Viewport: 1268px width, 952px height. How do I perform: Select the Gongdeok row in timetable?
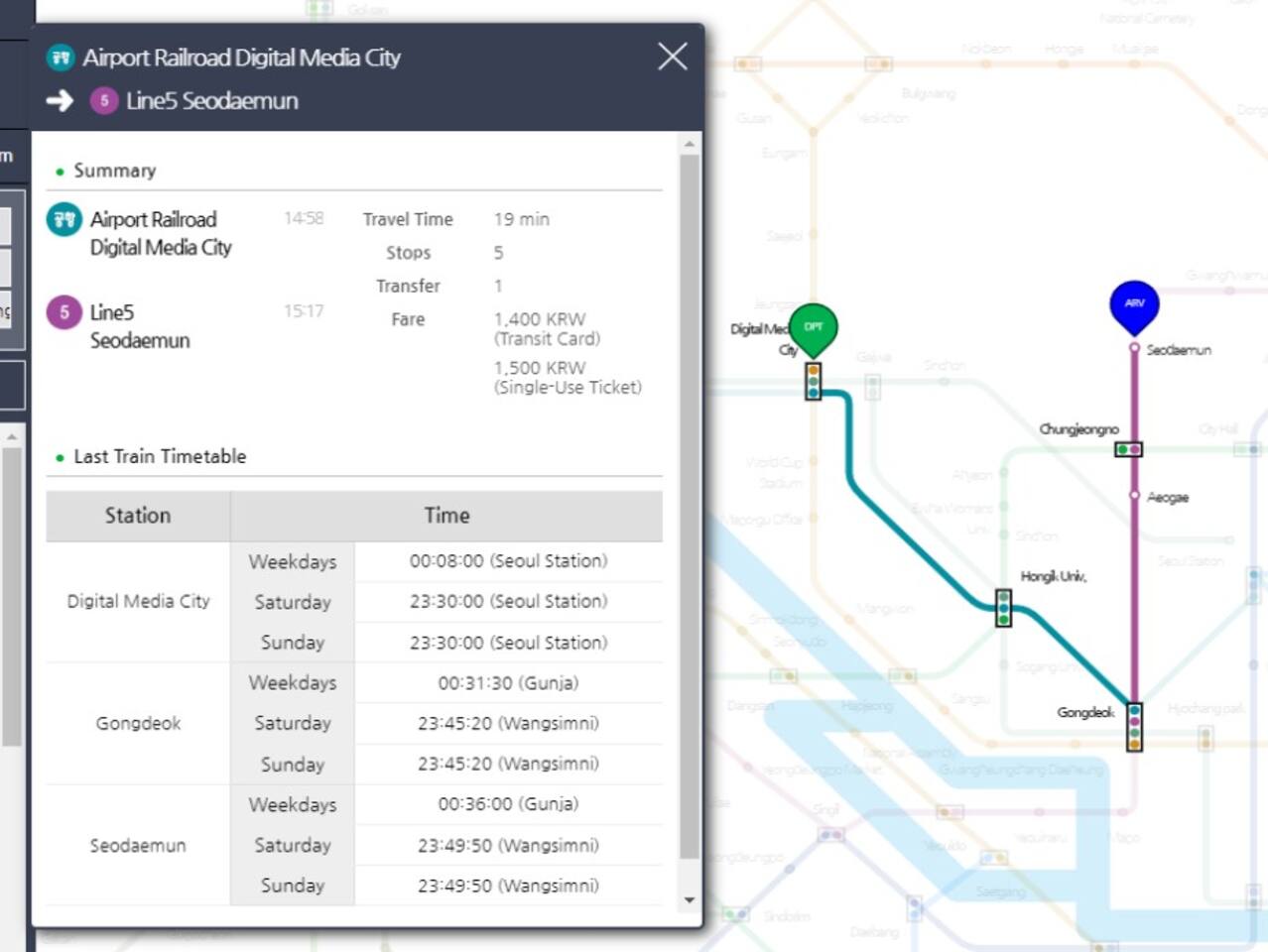[138, 723]
